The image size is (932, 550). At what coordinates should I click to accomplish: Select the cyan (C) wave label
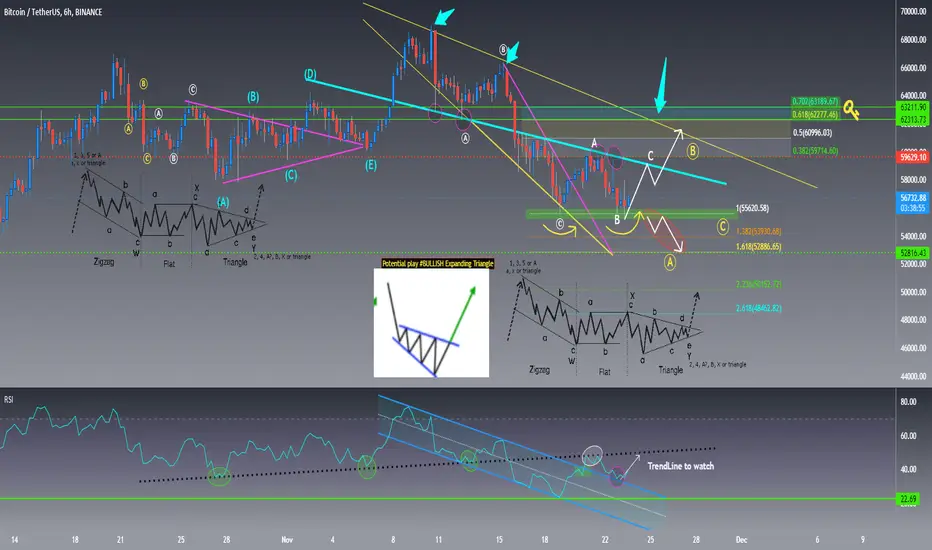coord(291,175)
